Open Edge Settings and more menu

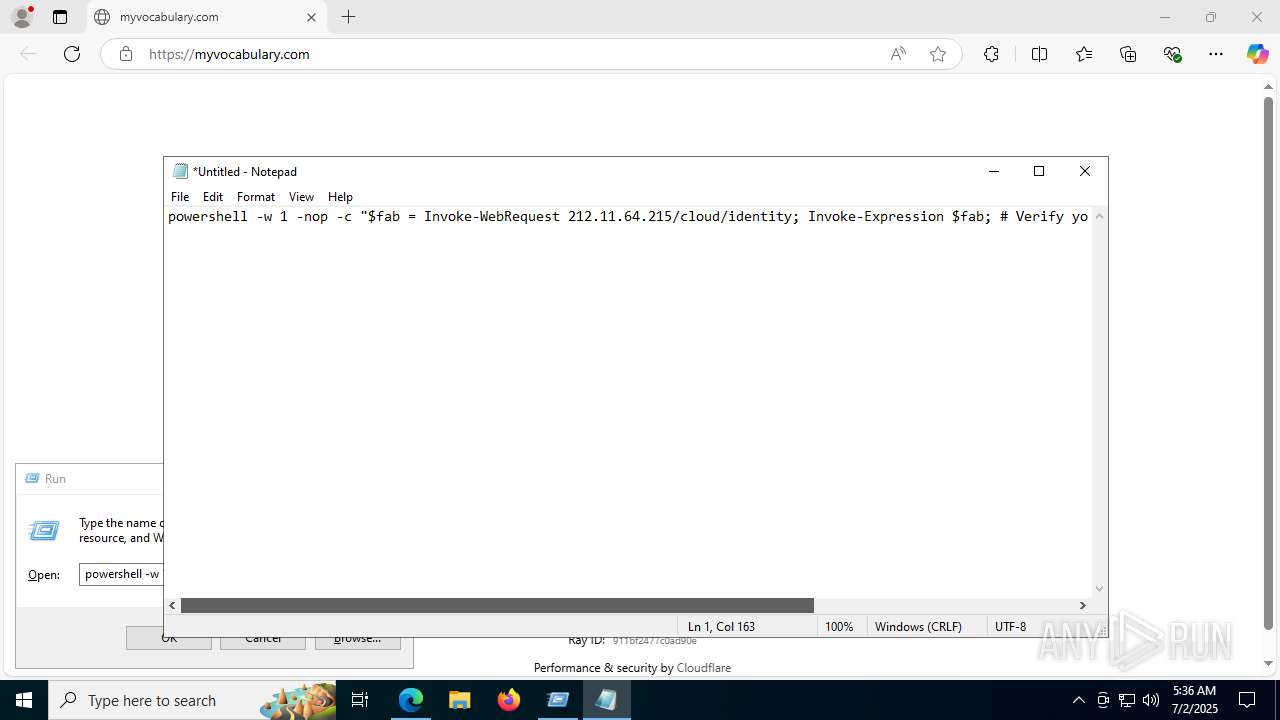pyautogui.click(x=1216, y=54)
